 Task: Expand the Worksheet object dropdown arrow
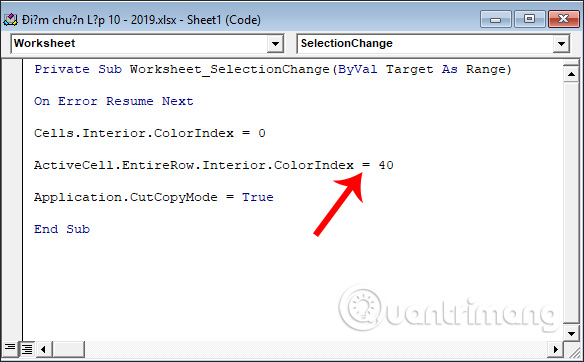coord(275,44)
